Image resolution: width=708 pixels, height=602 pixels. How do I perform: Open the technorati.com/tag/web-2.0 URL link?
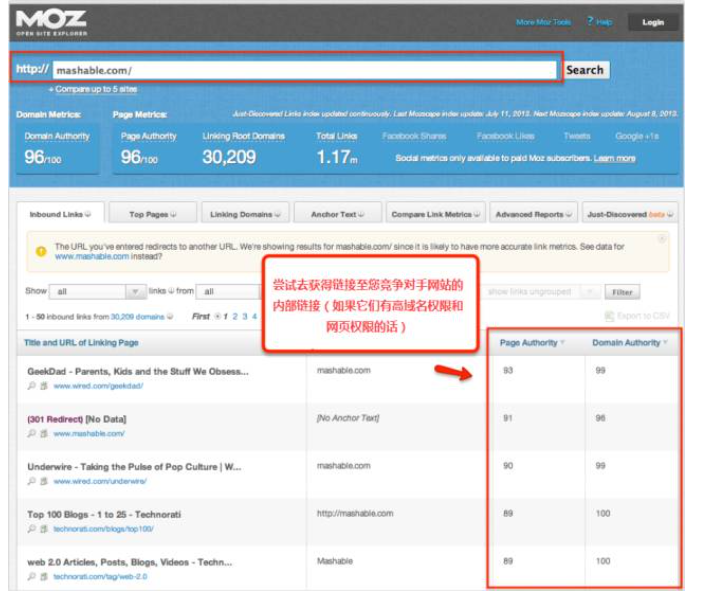[x=100, y=577]
